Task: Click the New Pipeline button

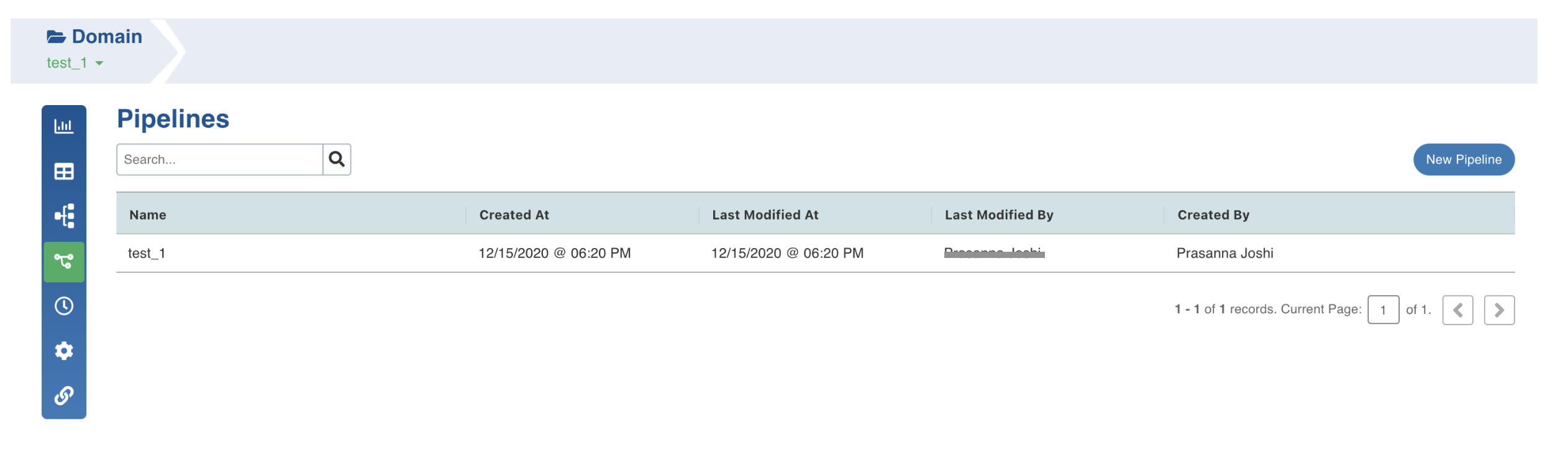Action: pyautogui.click(x=1463, y=160)
